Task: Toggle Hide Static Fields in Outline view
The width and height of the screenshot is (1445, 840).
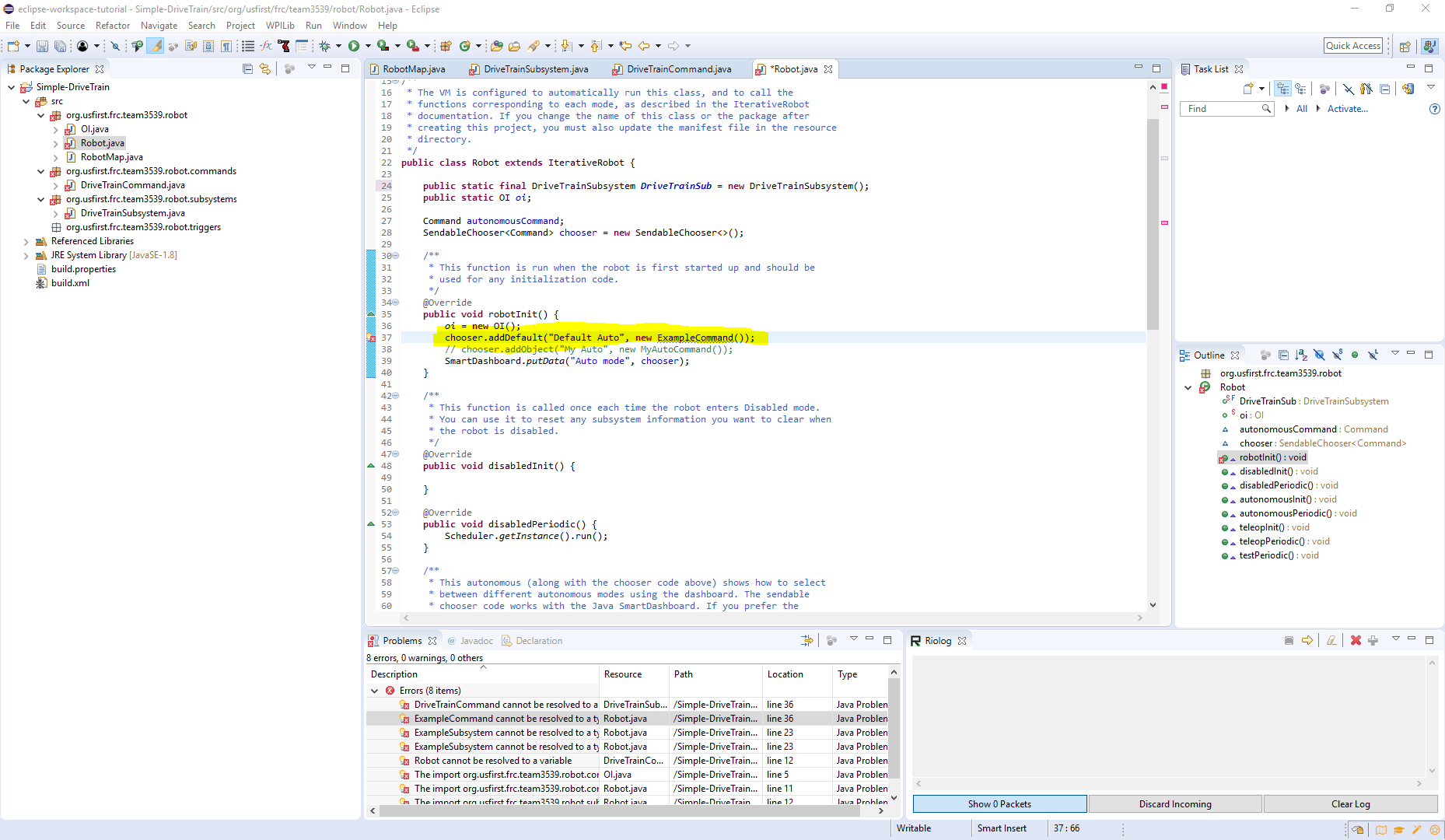Action: 1338,354
